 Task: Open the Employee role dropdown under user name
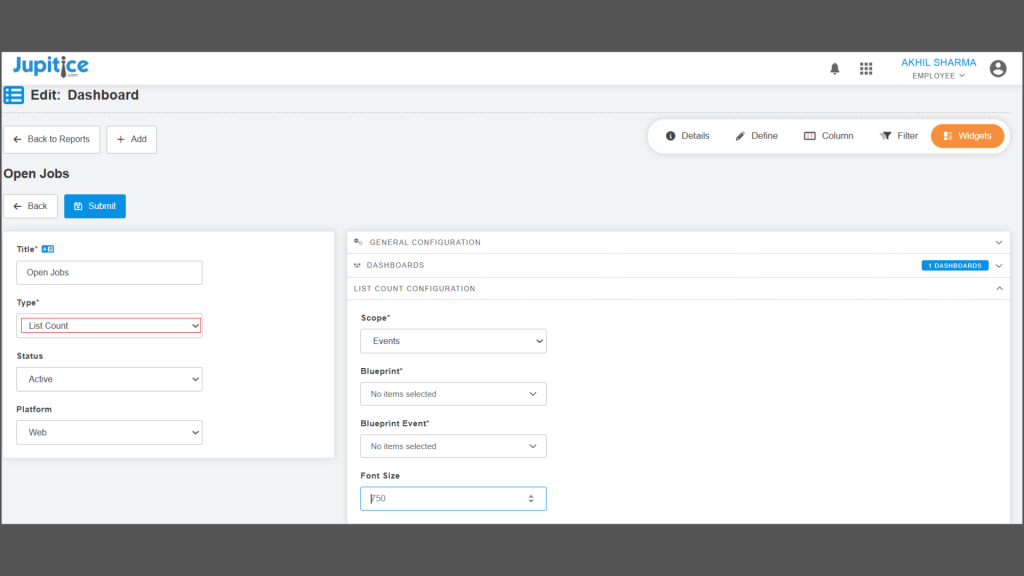coord(938,76)
